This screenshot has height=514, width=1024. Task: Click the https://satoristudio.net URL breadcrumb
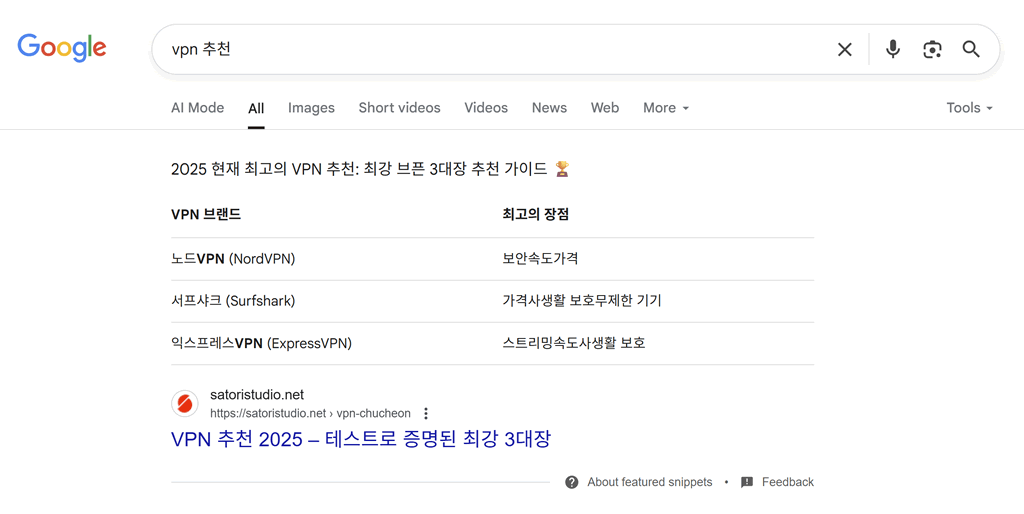tap(310, 413)
